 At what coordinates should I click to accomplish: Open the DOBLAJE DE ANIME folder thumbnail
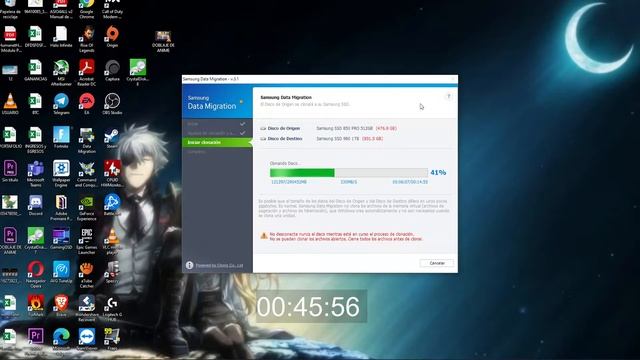click(163, 41)
